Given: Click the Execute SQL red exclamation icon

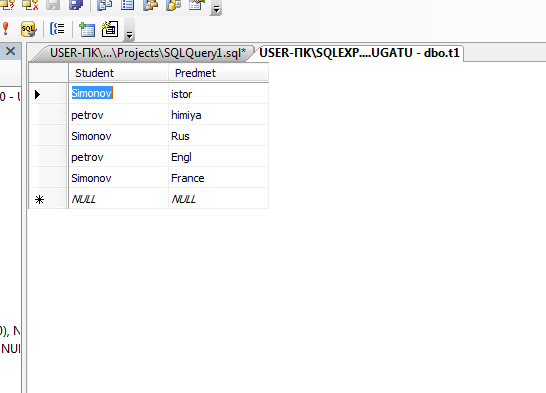Looking at the screenshot, I should tap(5, 29).
